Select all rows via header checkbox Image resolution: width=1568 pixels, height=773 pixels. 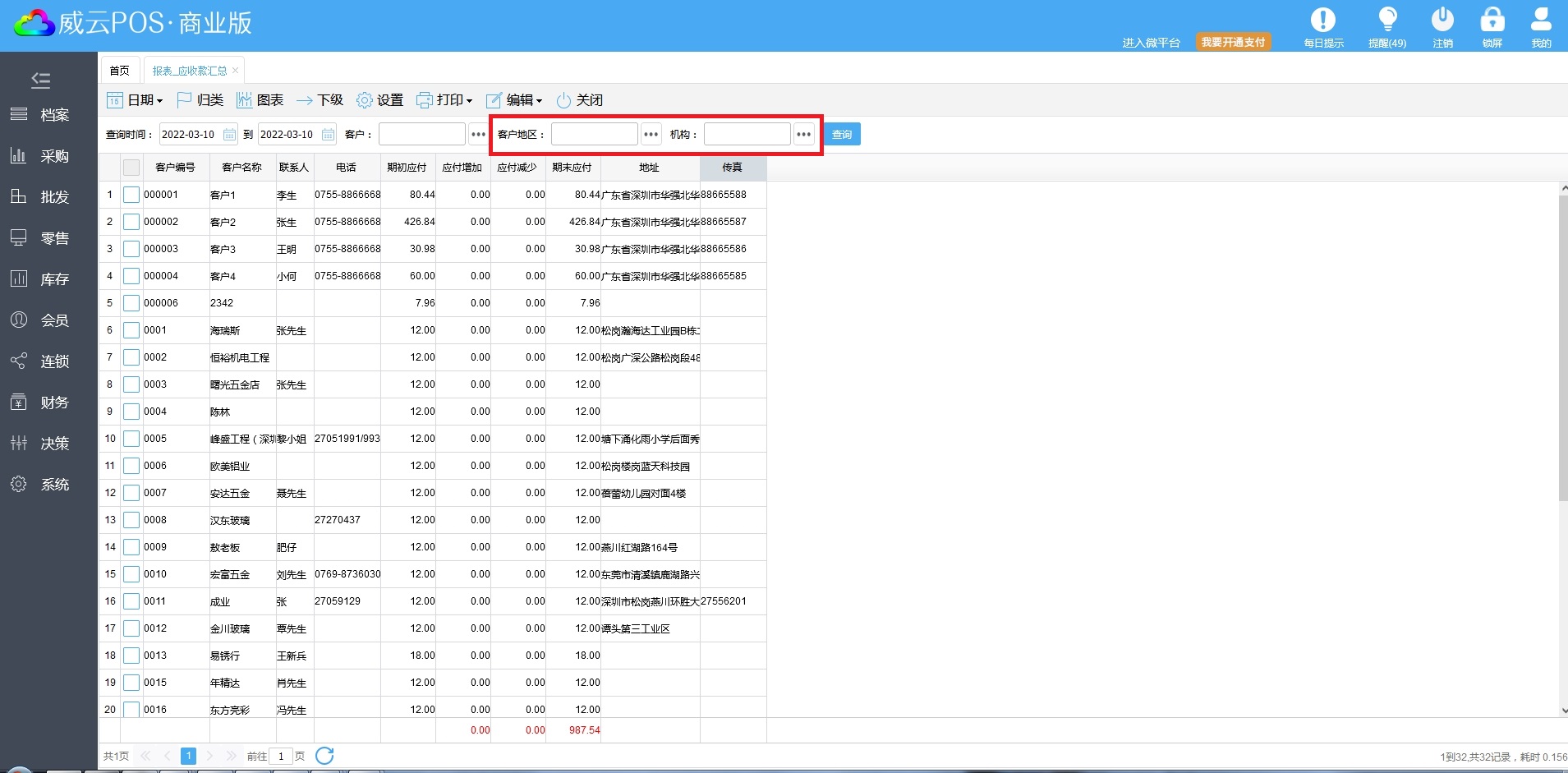pyautogui.click(x=131, y=168)
